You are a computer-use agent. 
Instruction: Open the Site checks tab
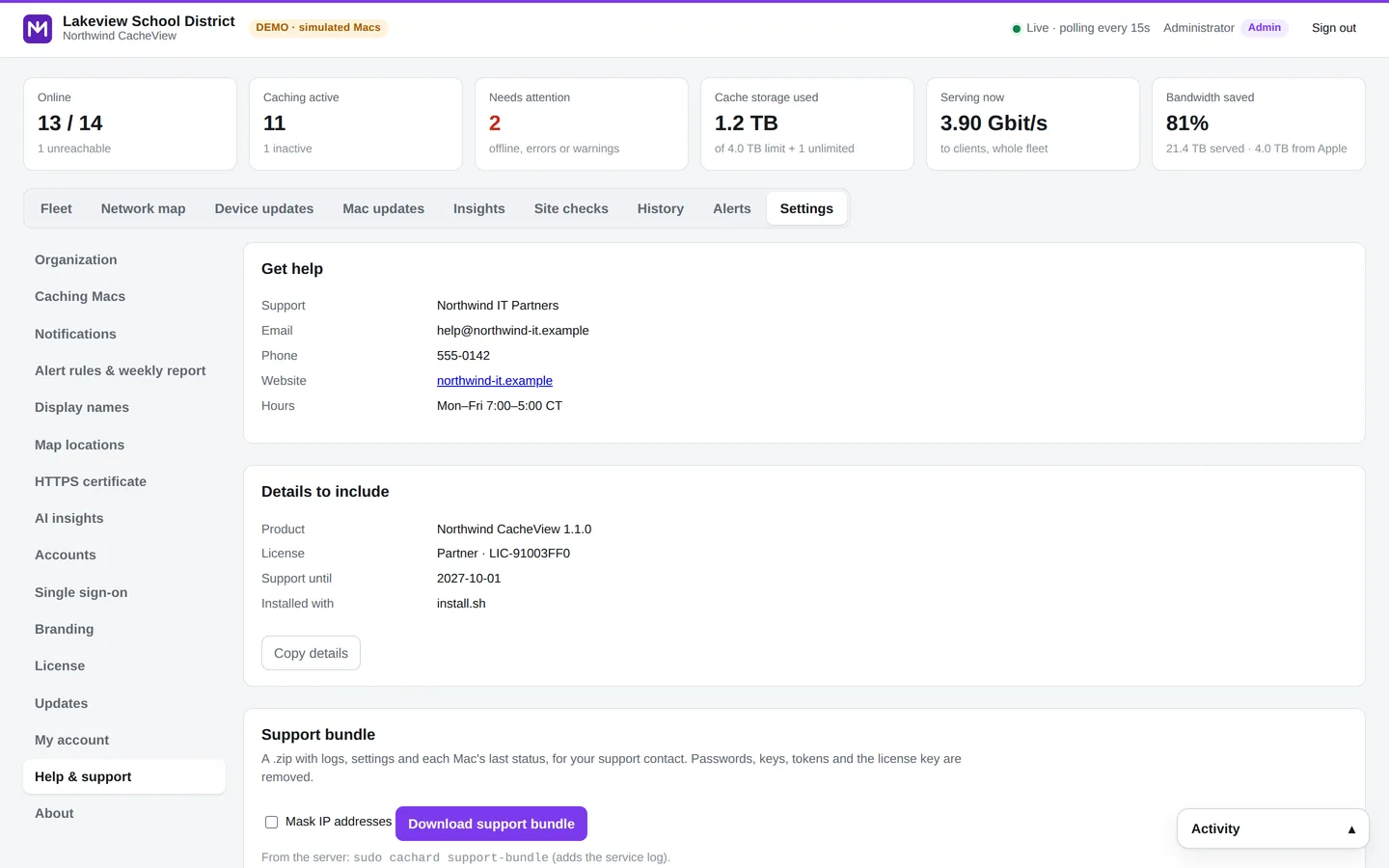click(571, 208)
